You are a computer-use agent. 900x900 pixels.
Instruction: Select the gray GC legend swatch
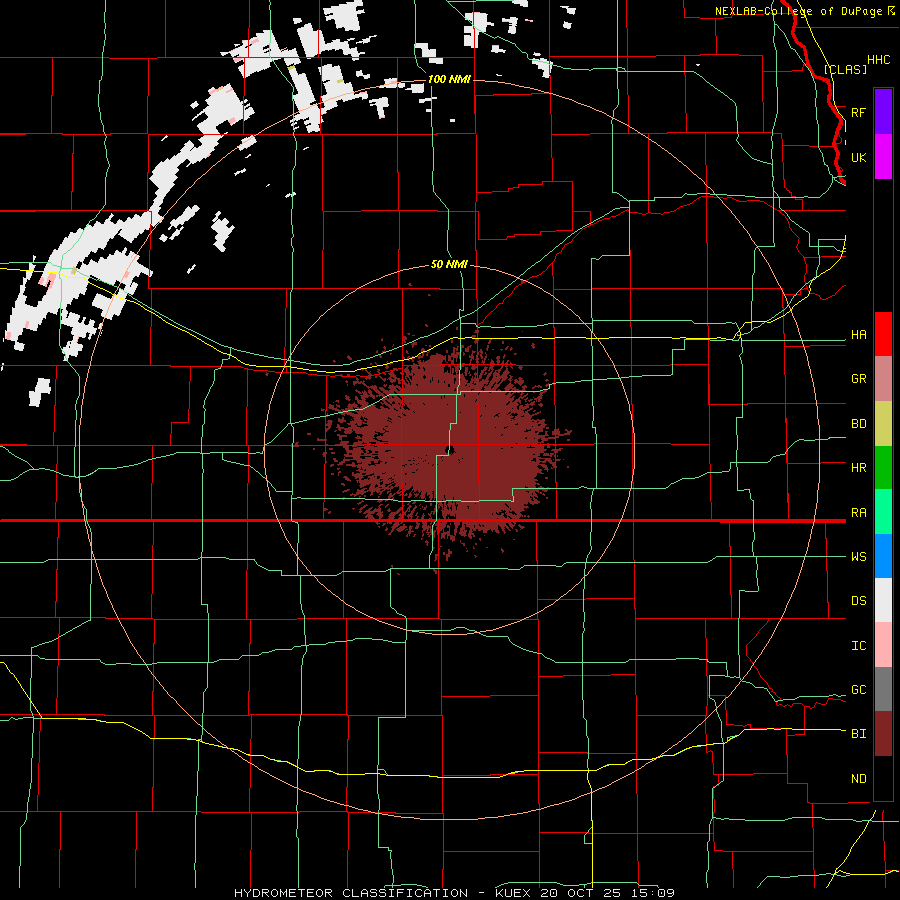click(x=883, y=689)
